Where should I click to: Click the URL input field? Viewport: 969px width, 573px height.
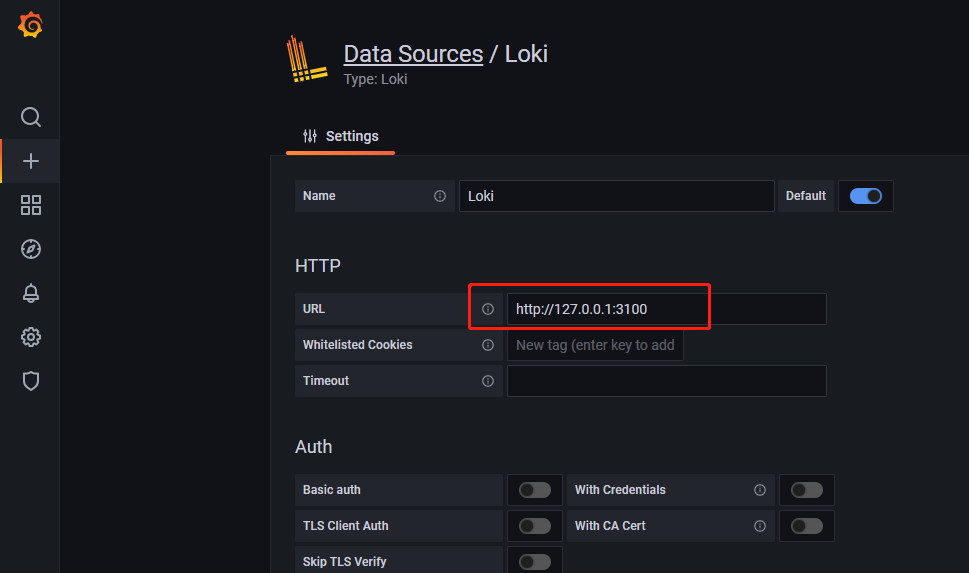pos(666,309)
